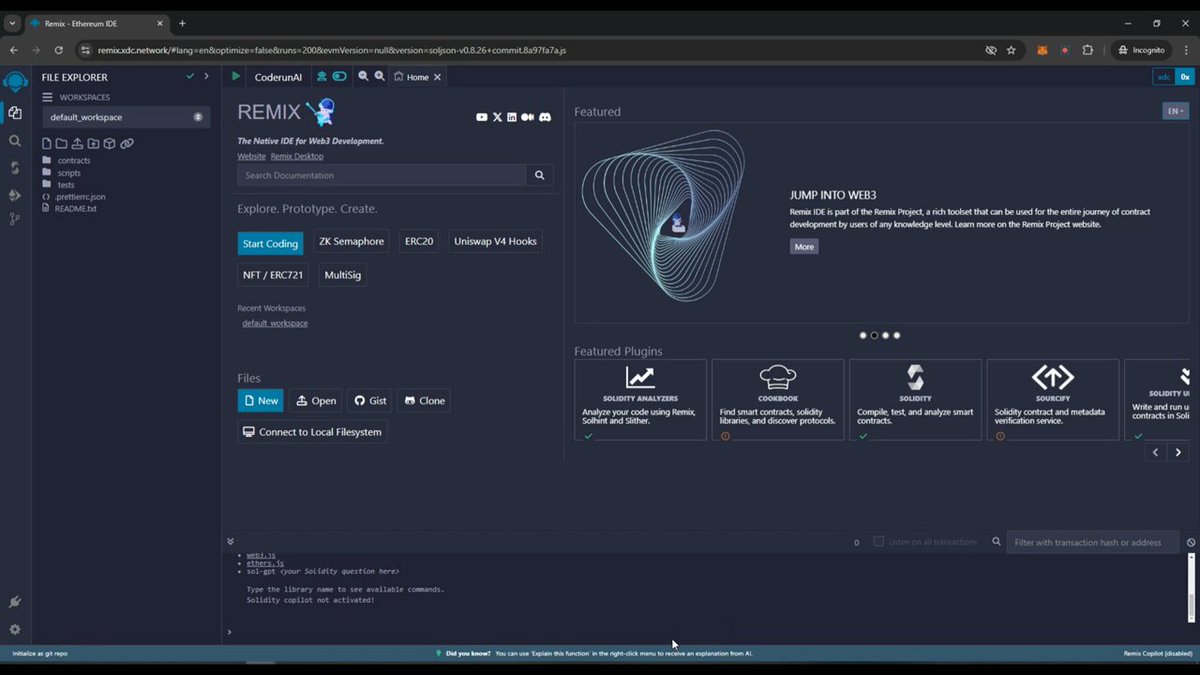Open the Search in files sidebar icon

(x=15, y=141)
